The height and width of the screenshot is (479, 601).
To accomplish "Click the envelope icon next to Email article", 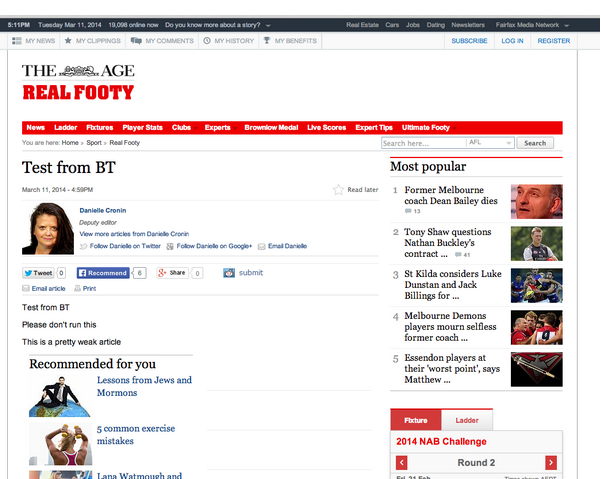I will click(x=26, y=289).
